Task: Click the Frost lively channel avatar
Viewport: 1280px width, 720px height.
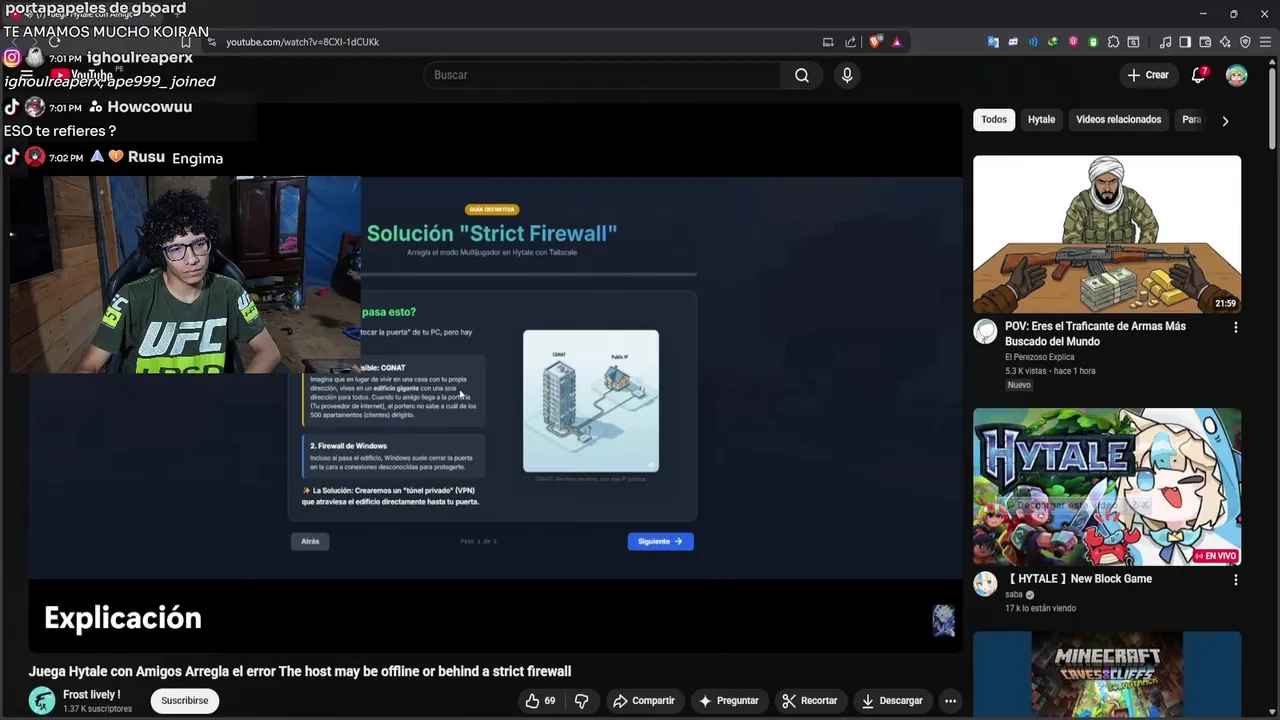Action: tap(42, 701)
